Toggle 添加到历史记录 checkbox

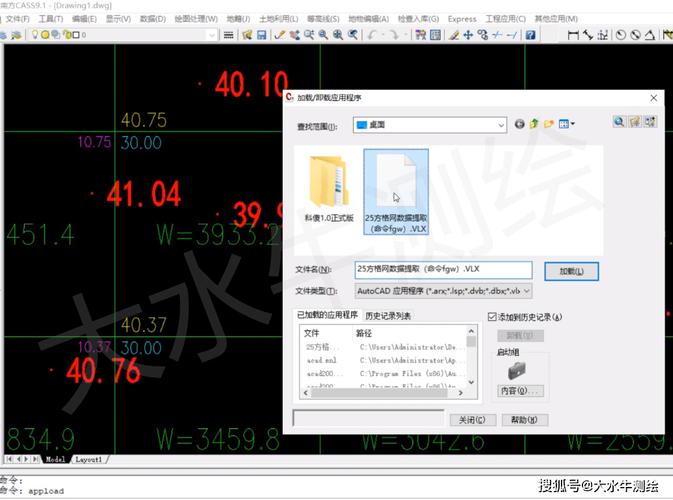coord(491,317)
